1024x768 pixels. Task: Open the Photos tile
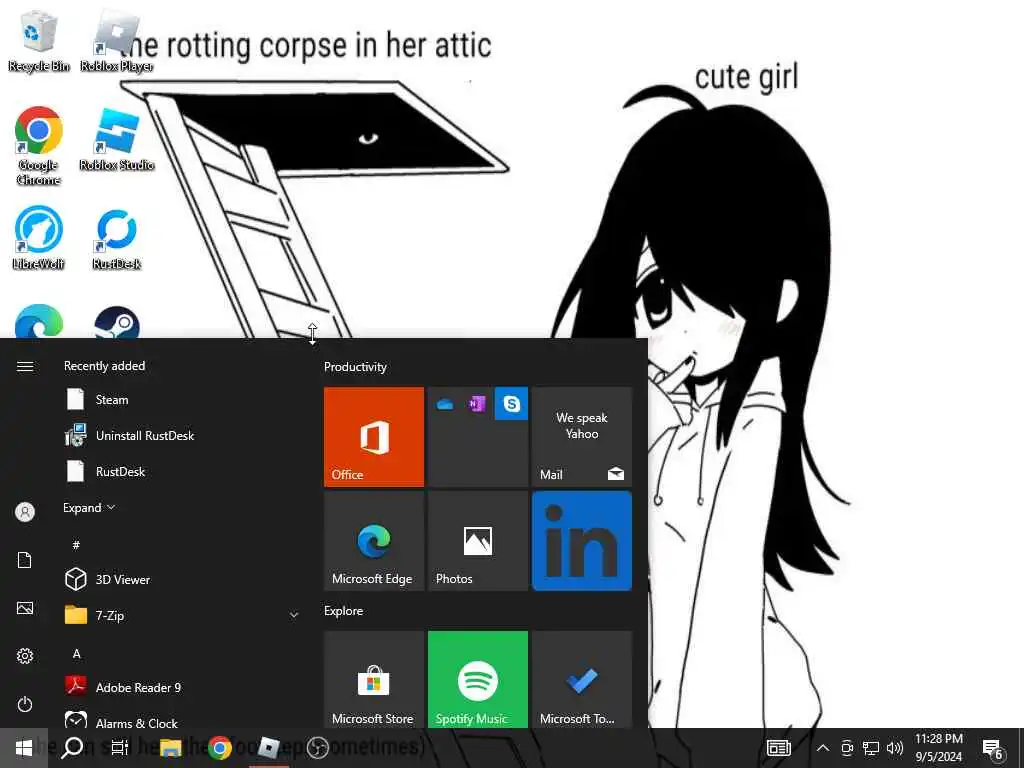click(x=477, y=541)
